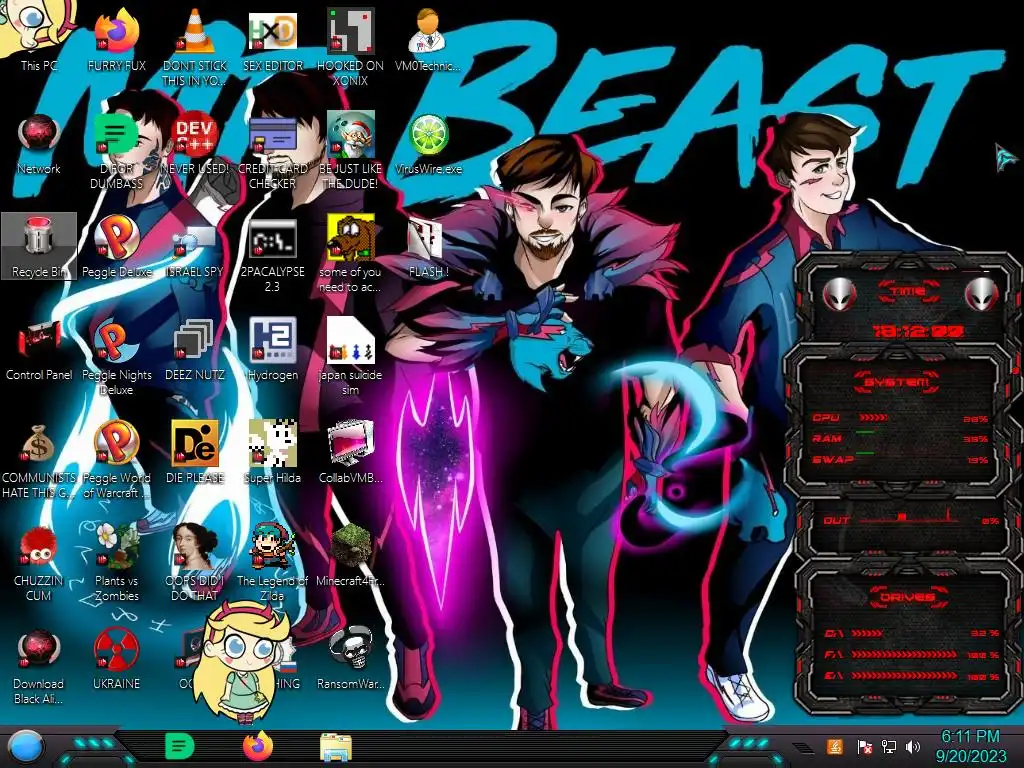The height and width of the screenshot is (768, 1024).
Task: Open the CollabVMB desktop icon
Action: [x=350, y=452]
